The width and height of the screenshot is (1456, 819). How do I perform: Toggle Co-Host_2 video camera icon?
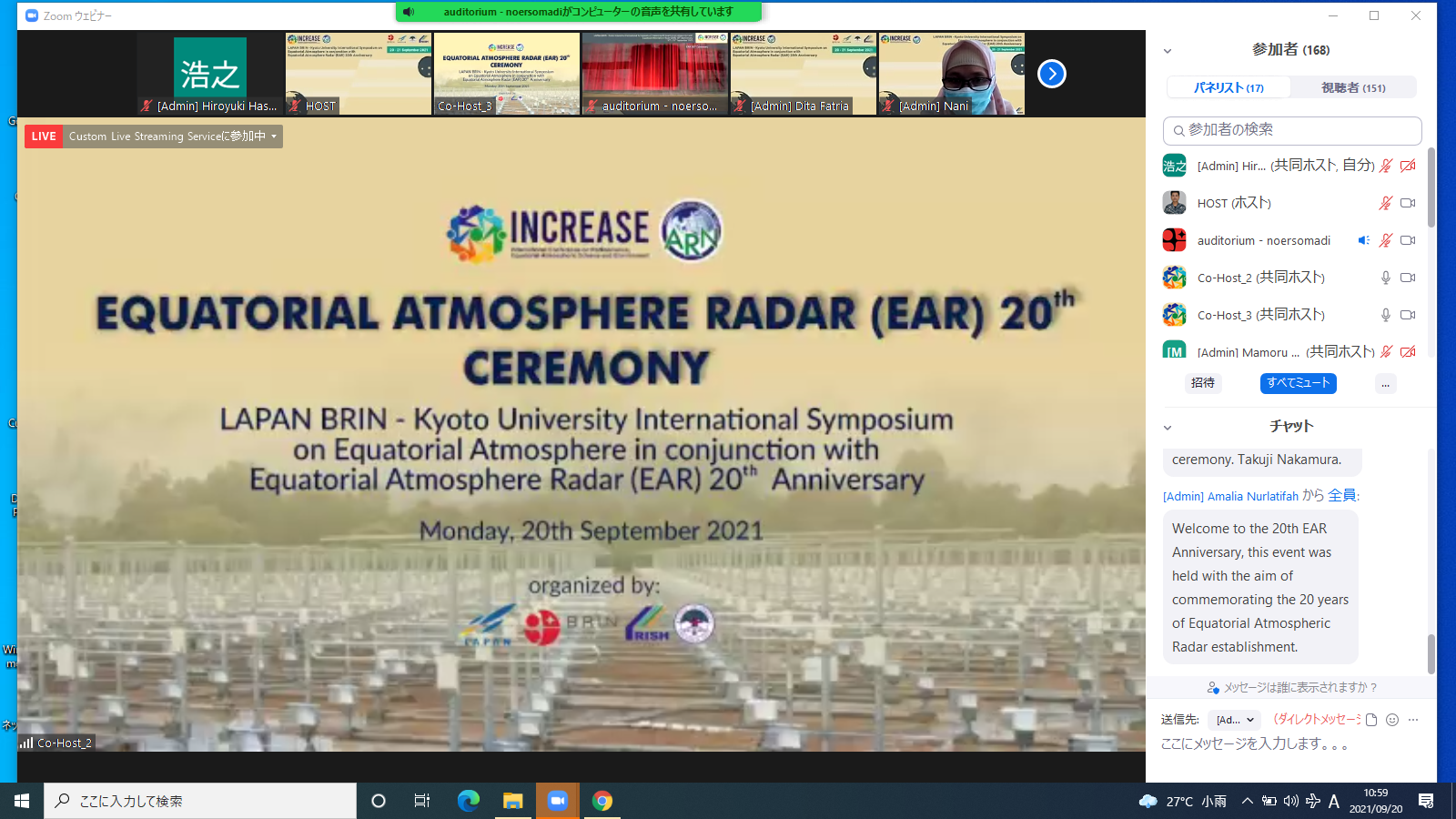pyautogui.click(x=1408, y=278)
